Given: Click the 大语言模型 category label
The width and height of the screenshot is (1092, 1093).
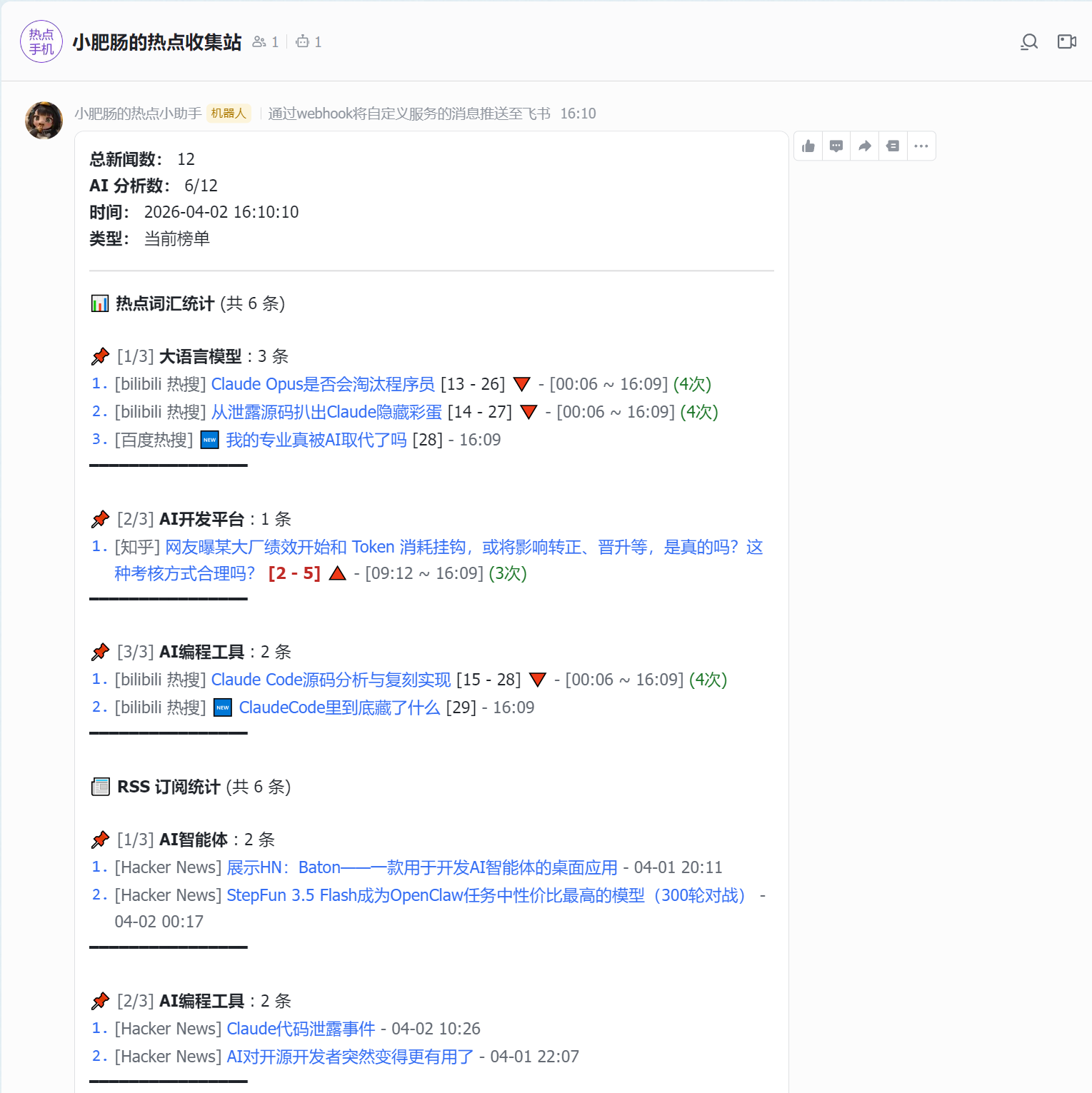Looking at the screenshot, I should [200, 356].
